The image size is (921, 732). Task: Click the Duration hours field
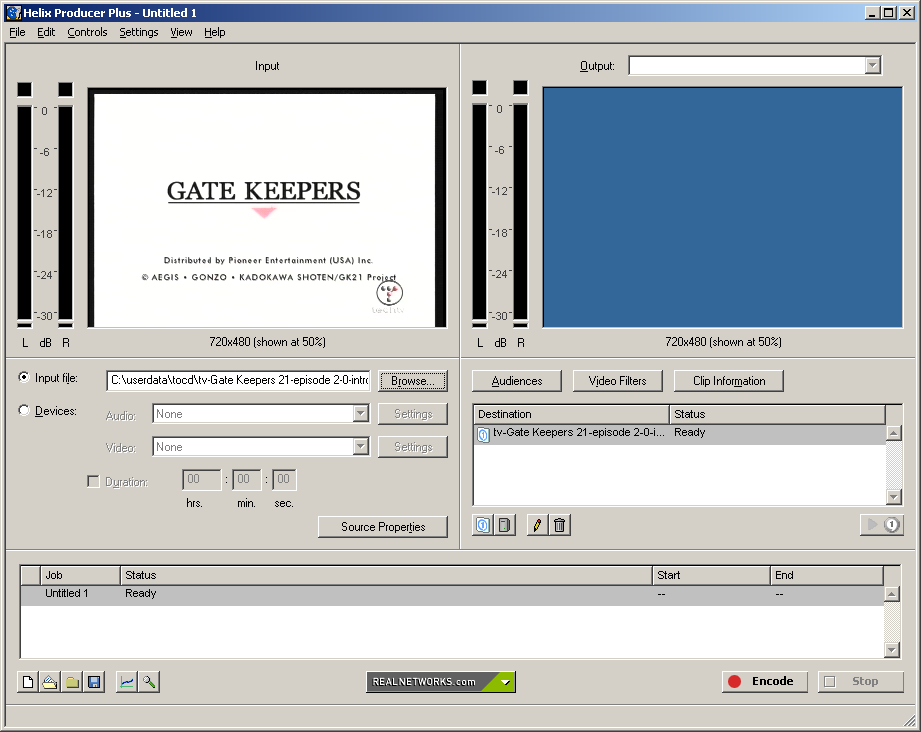[201, 479]
